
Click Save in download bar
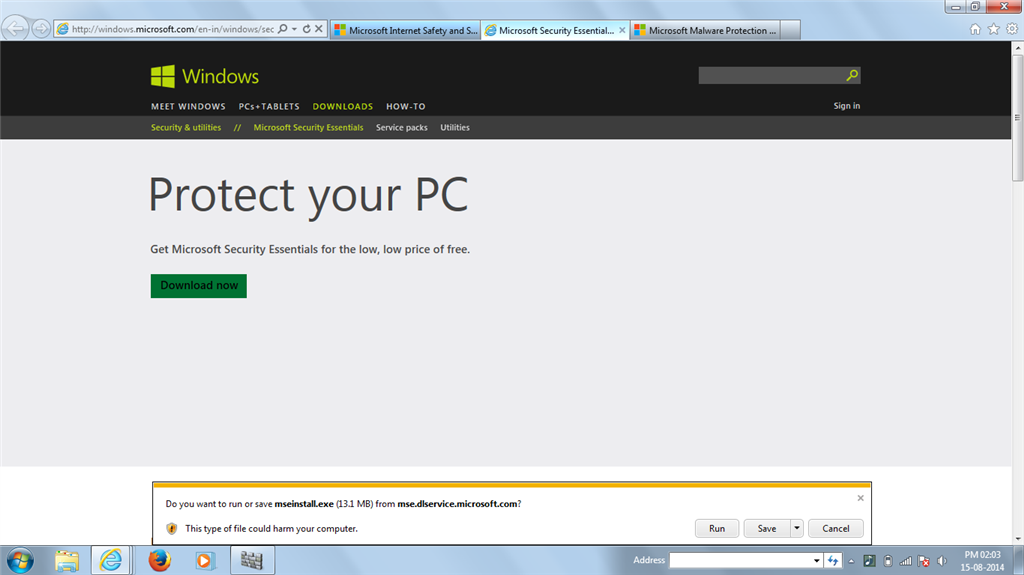pyautogui.click(x=767, y=529)
